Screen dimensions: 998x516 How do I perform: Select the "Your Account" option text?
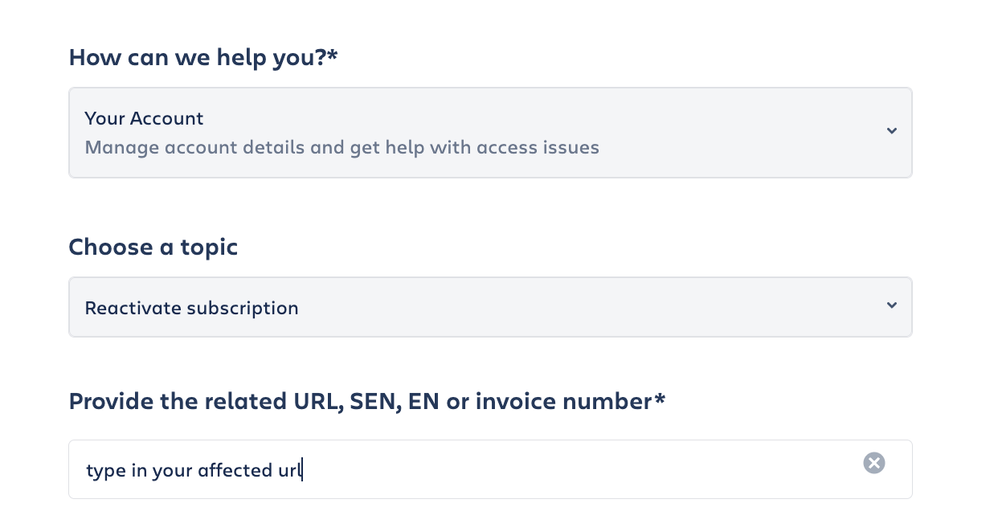point(144,118)
